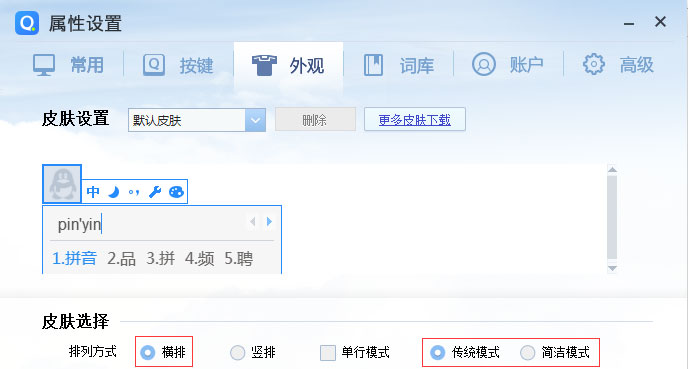The height and width of the screenshot is (369, 688).
Task: Click the punctuation mode icon
Action: (x=134, y=192)
